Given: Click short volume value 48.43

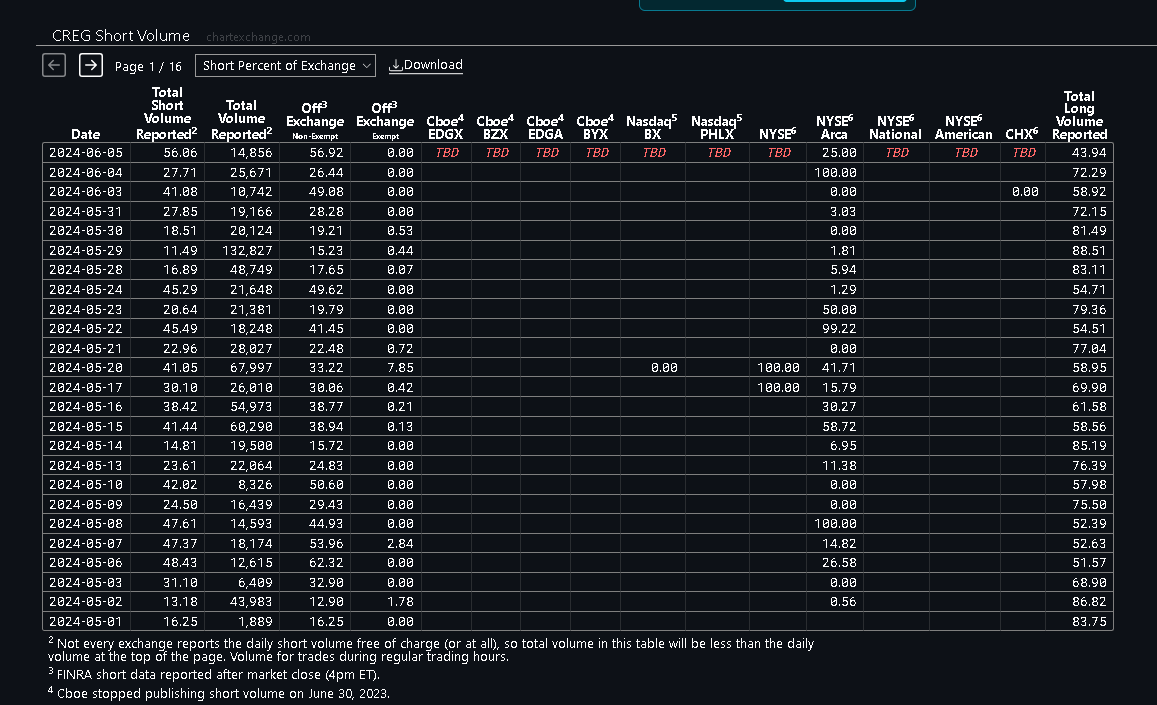Looking at the screenshot, I should tap(180, 563).
